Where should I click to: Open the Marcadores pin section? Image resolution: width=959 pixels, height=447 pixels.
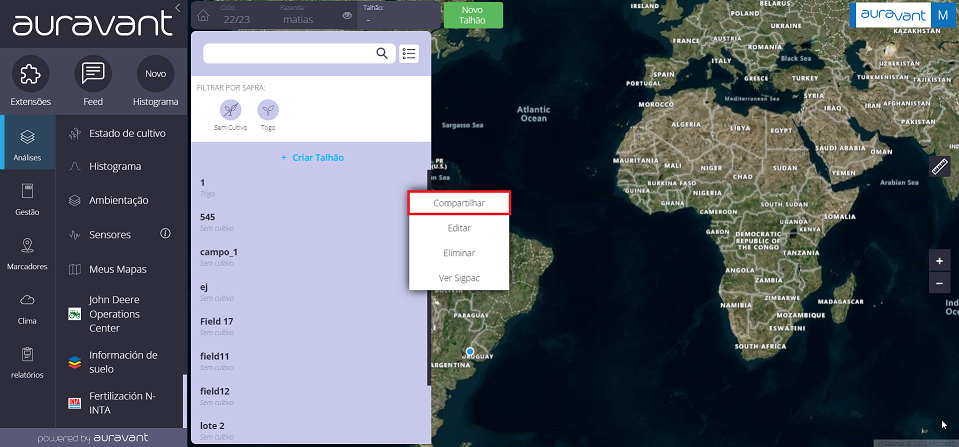pyautogui.click(x=28, y=254)
